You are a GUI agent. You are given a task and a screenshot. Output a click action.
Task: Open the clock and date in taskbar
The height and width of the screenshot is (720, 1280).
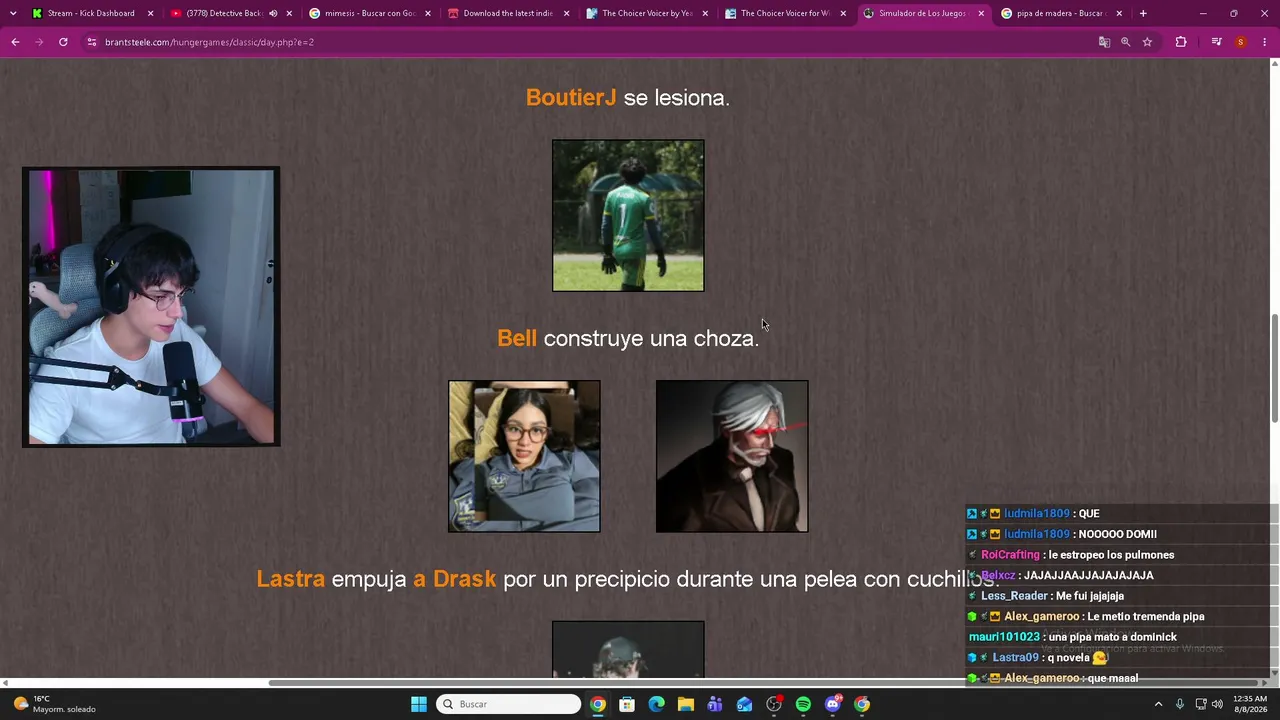coord(1250,704)
